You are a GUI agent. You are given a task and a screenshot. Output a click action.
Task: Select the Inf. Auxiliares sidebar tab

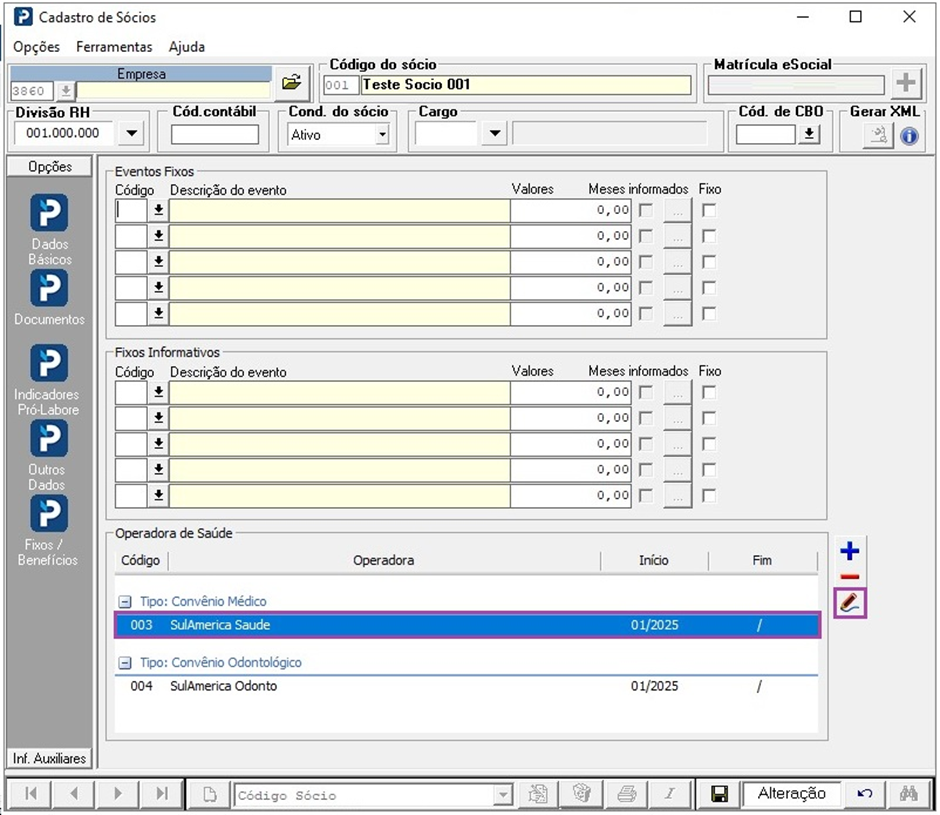(49, 759)
